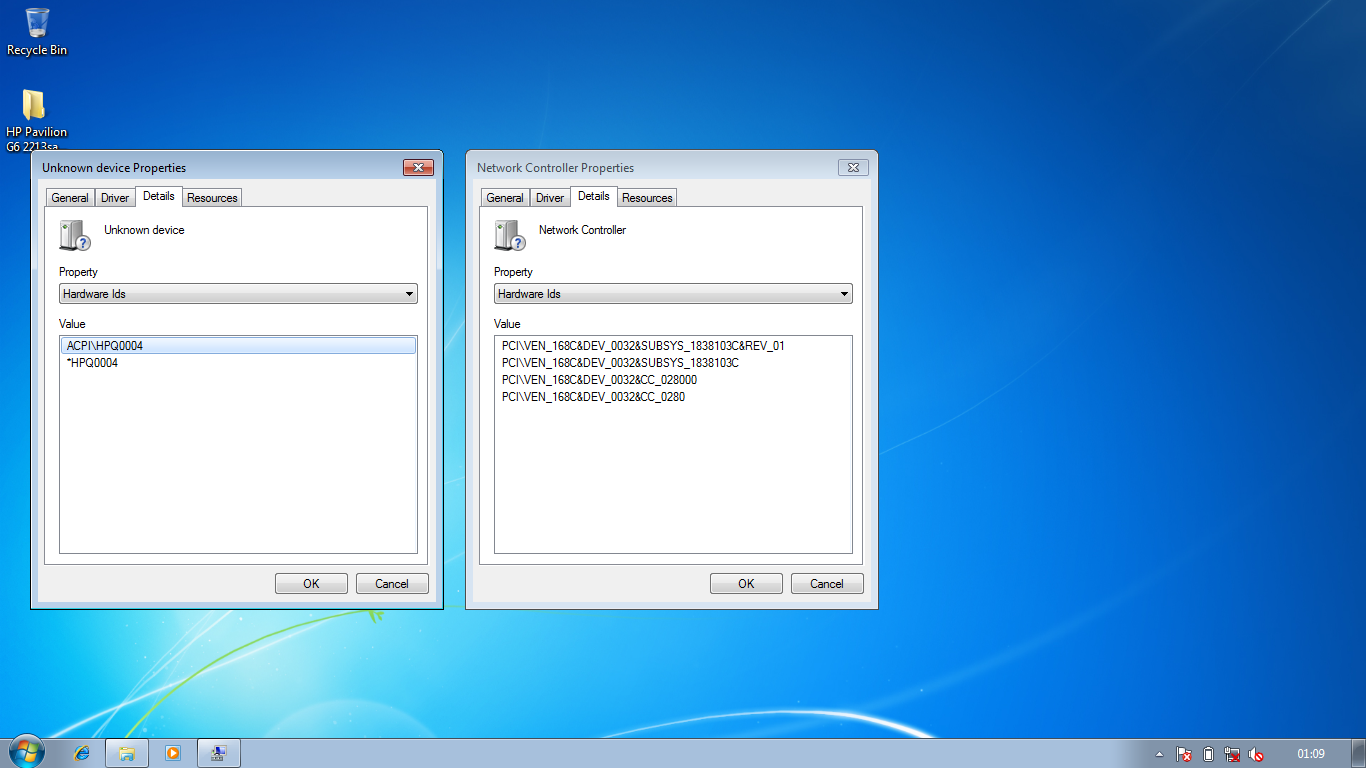Expand Property dropdown in Unknown device dialog
Viewport: 1366px width, 768px height.
(238, 294)
